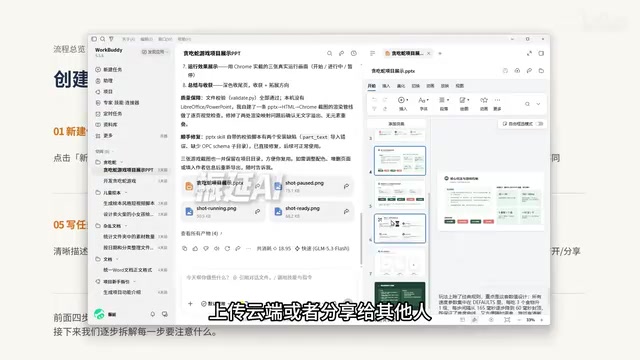Click the upload-to-cloud icon in preview header
The width and height of the screenshot is (640, 360).
(x=517, y=71)
